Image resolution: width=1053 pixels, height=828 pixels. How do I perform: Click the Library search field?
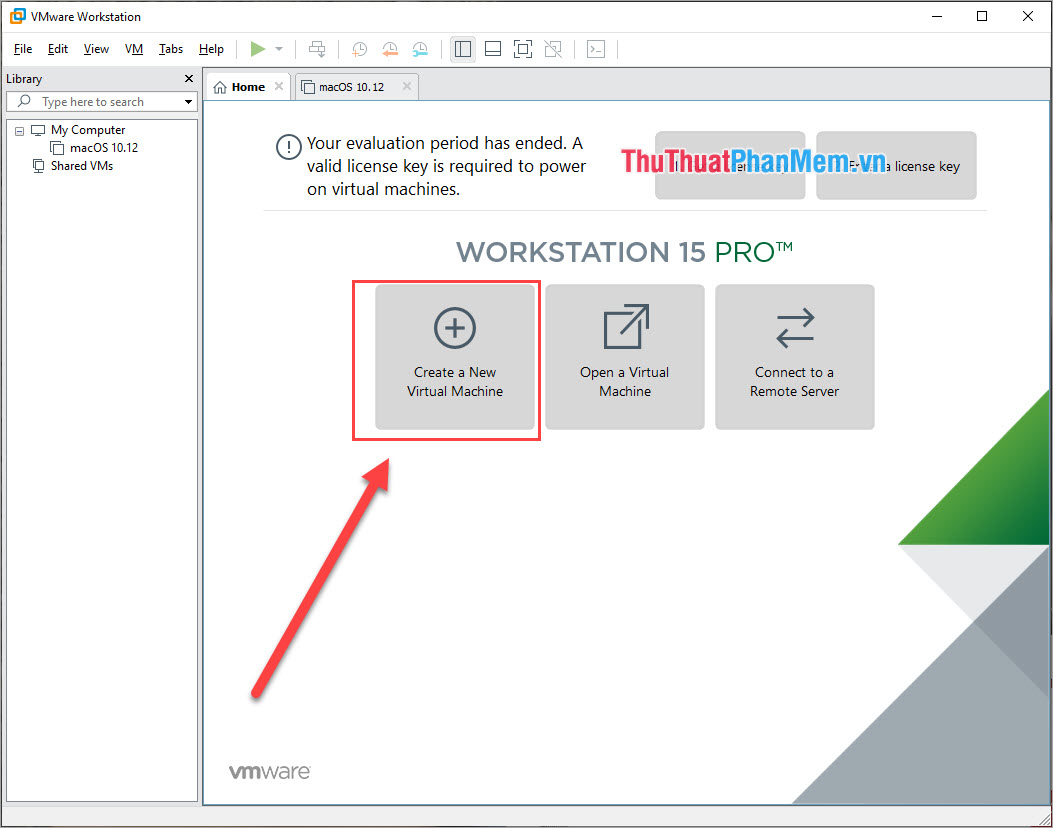tap(105, 102)
